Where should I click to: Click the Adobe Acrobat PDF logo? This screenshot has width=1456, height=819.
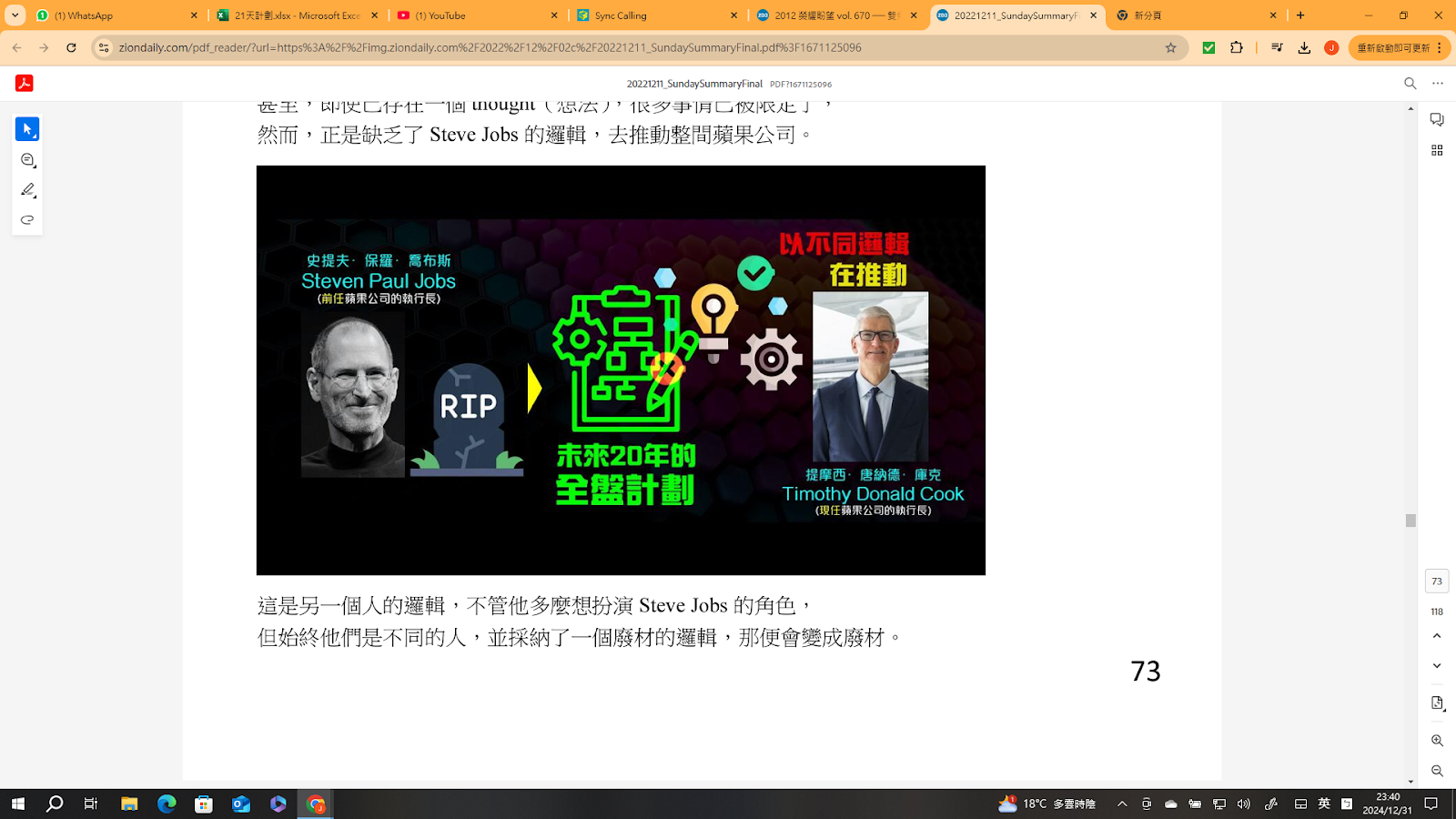pyautogui.click(x=25, y=83)
